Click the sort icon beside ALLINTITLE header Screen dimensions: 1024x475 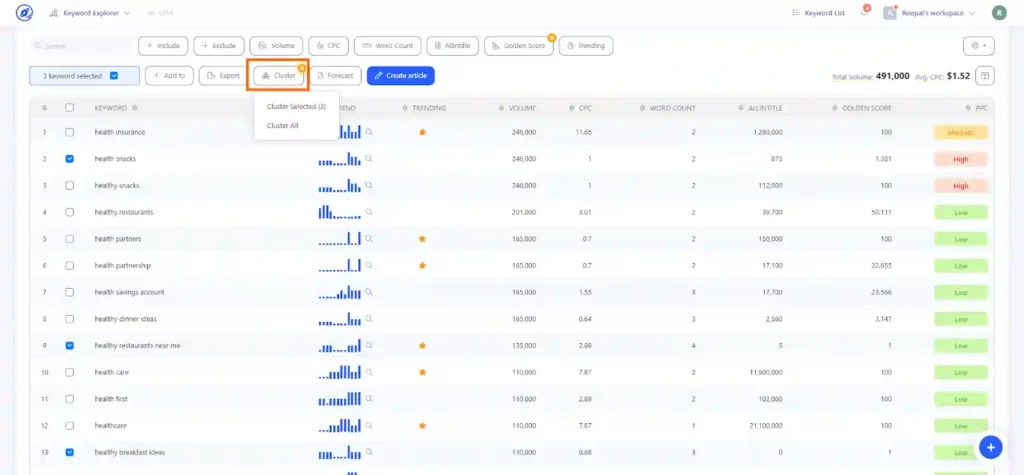coord(741,108)
